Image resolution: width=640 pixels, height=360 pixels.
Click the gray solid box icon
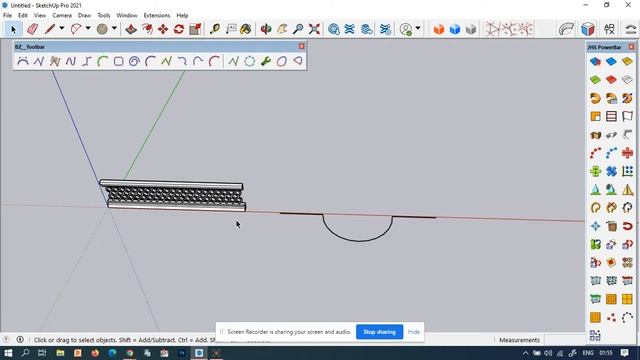click(471, 29)
